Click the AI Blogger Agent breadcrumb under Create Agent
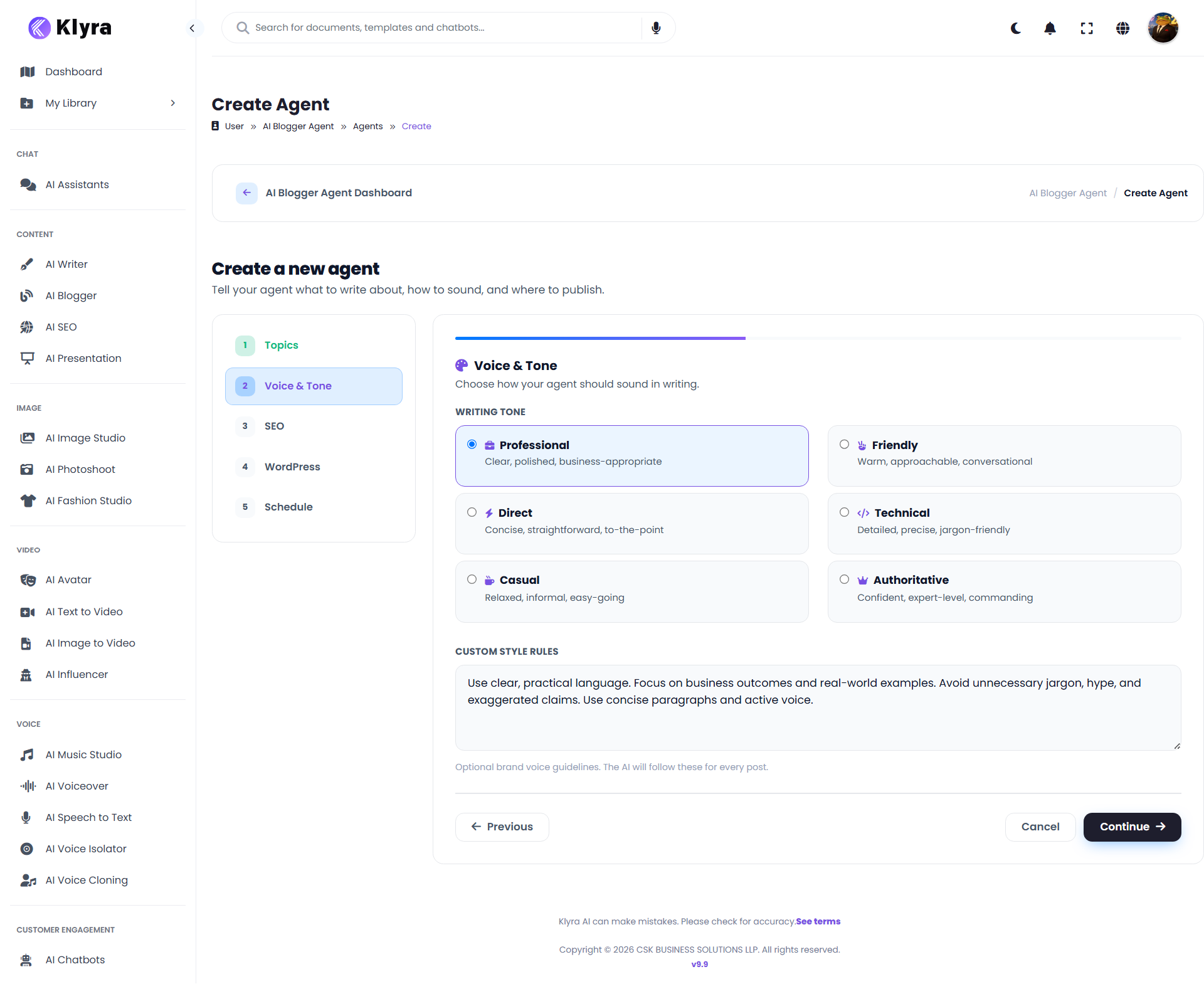Viewport: 1204px width, 984px height. [298, 126]
